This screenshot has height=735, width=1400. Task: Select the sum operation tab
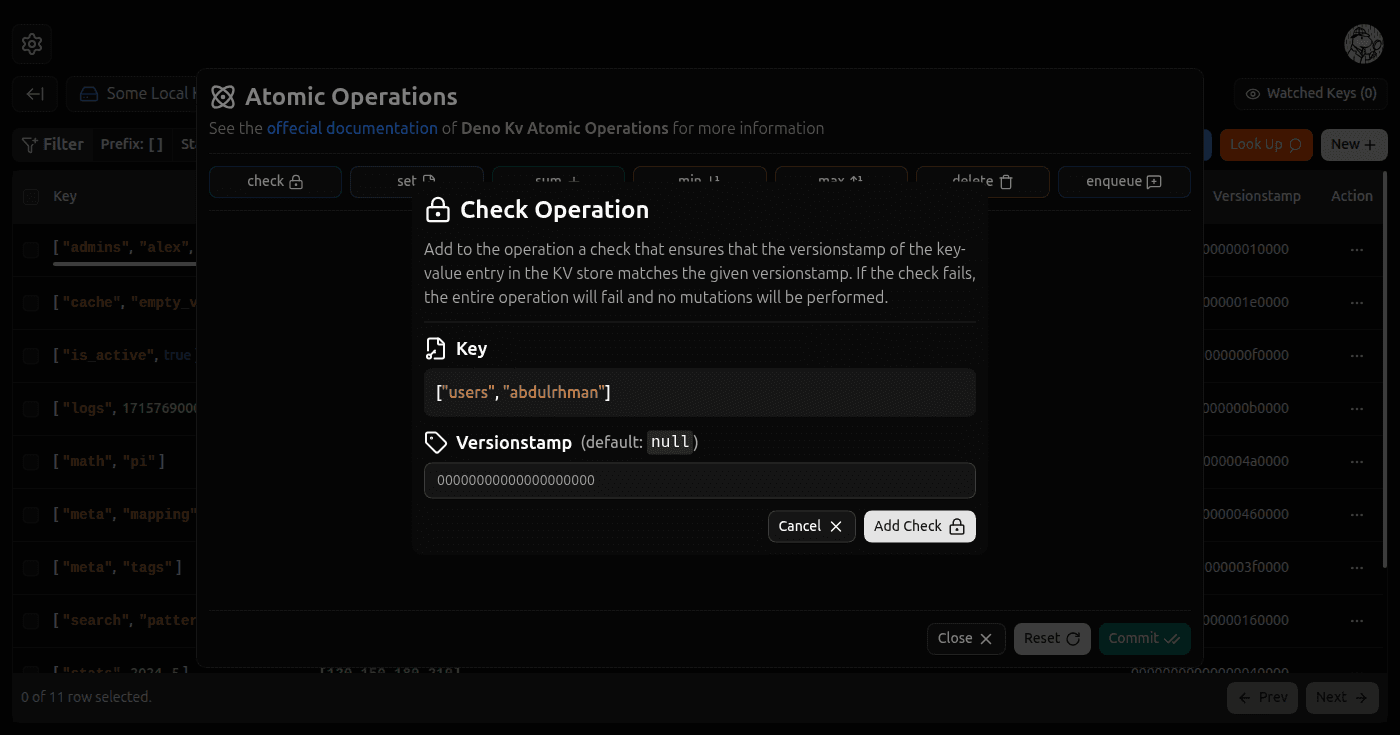tap(558, 181)
